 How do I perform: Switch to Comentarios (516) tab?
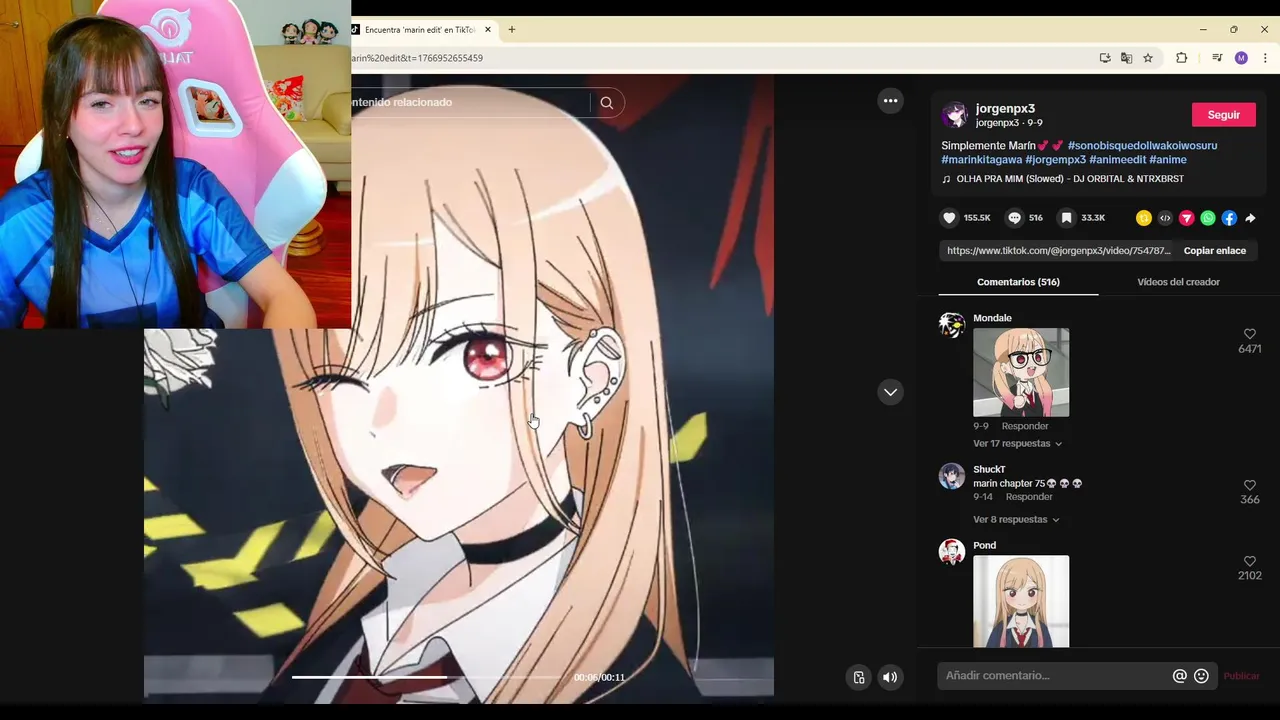(x=1018, y=282)
